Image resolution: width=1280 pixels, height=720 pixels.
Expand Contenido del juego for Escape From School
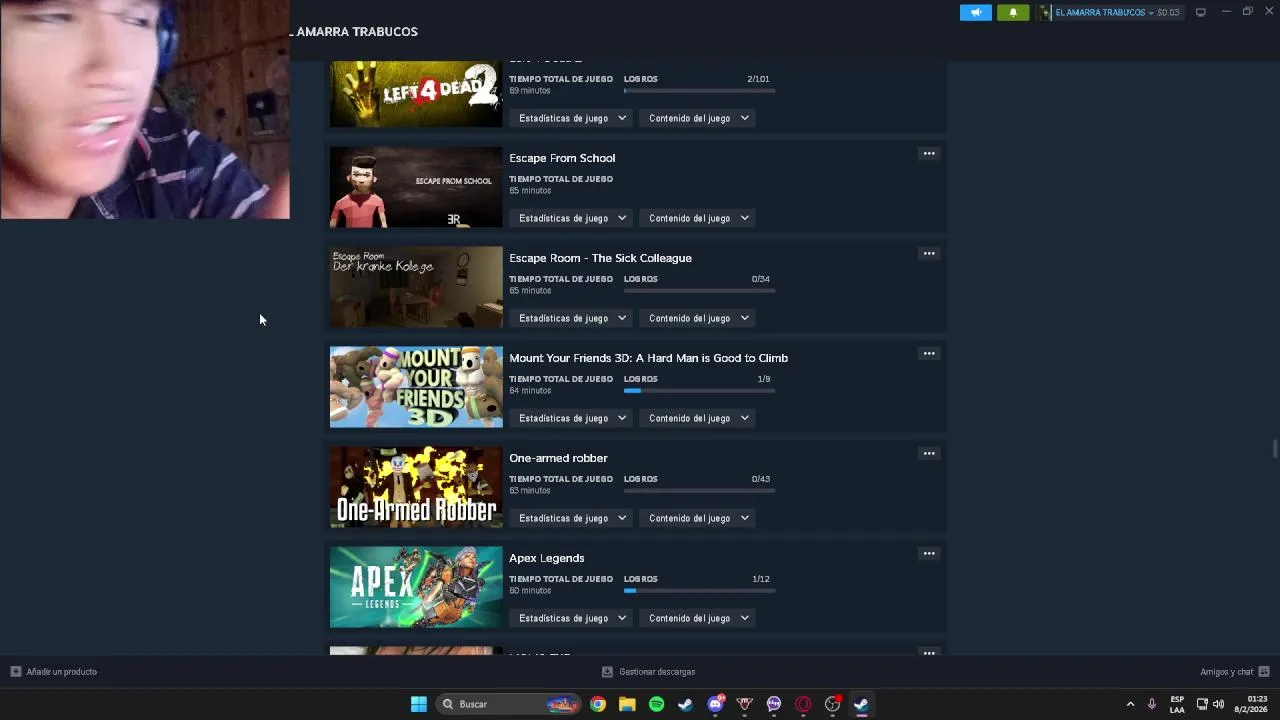click(x=698, y=218)
